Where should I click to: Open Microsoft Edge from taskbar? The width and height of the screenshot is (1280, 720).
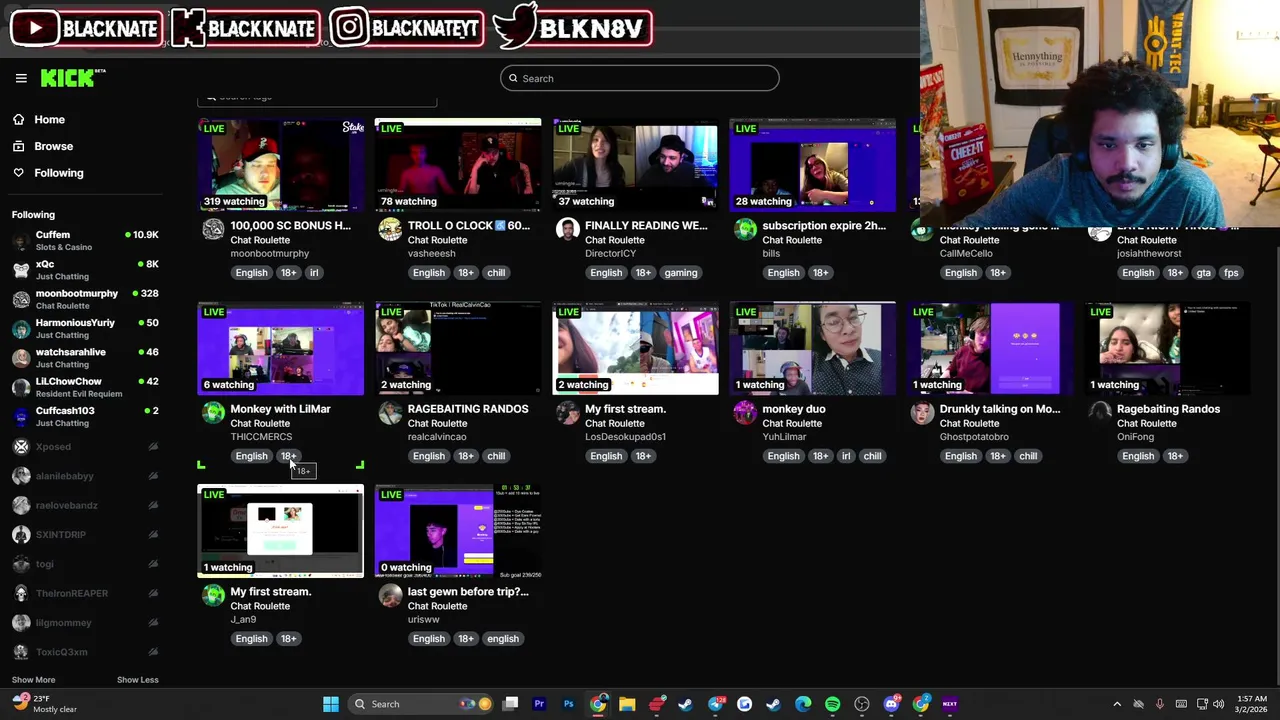(x=803, y=704)
